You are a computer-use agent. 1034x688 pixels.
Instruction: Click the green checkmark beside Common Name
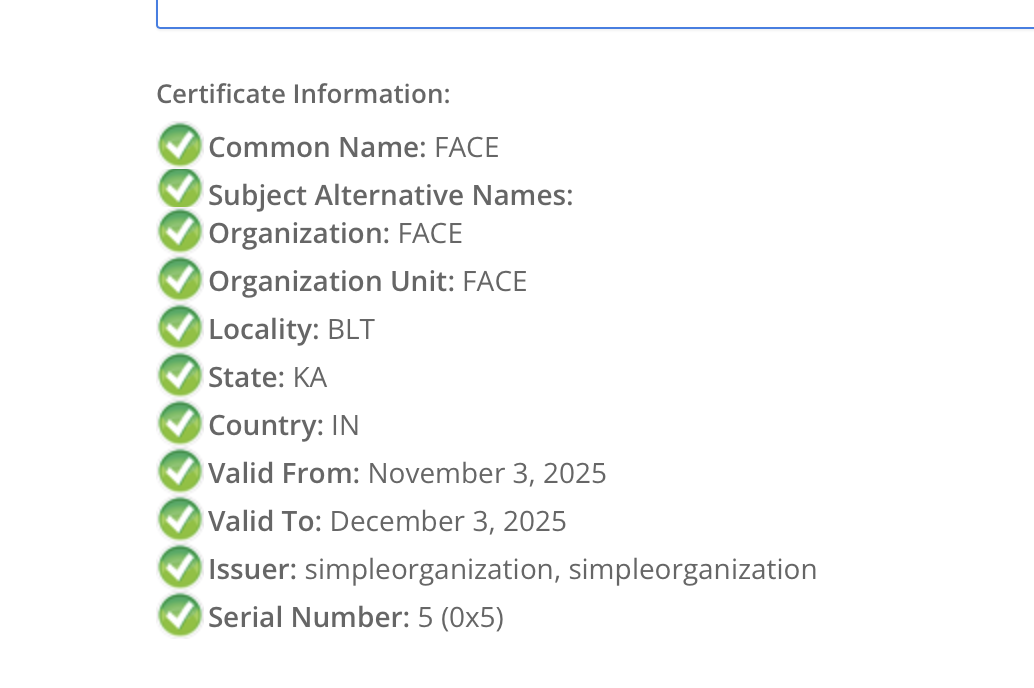[x=180, y=145]
